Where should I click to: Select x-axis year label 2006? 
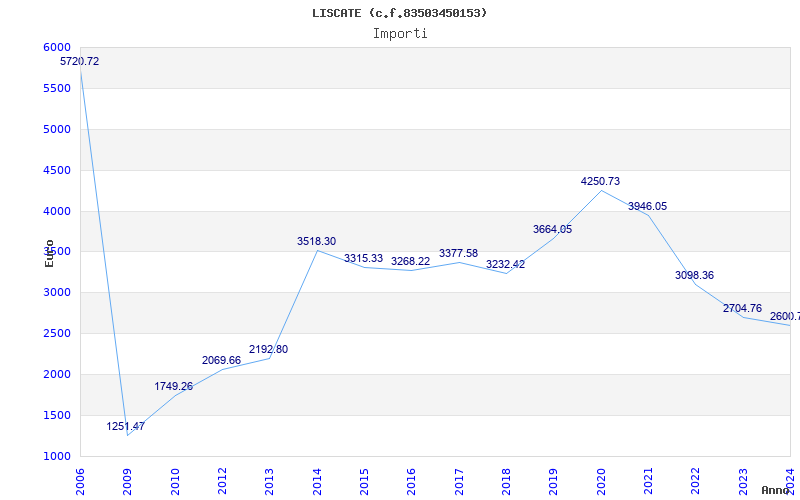(x=80, y=481)
